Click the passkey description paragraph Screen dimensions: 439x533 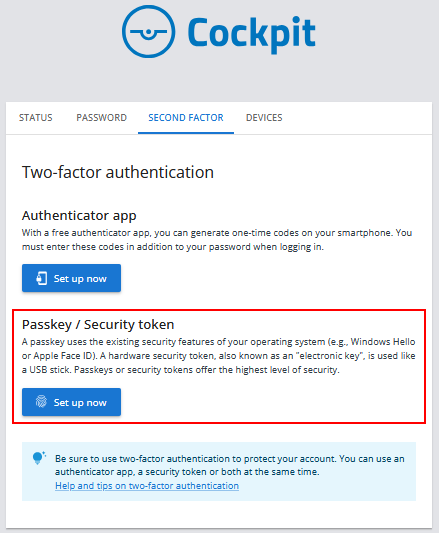pos(219,356)
